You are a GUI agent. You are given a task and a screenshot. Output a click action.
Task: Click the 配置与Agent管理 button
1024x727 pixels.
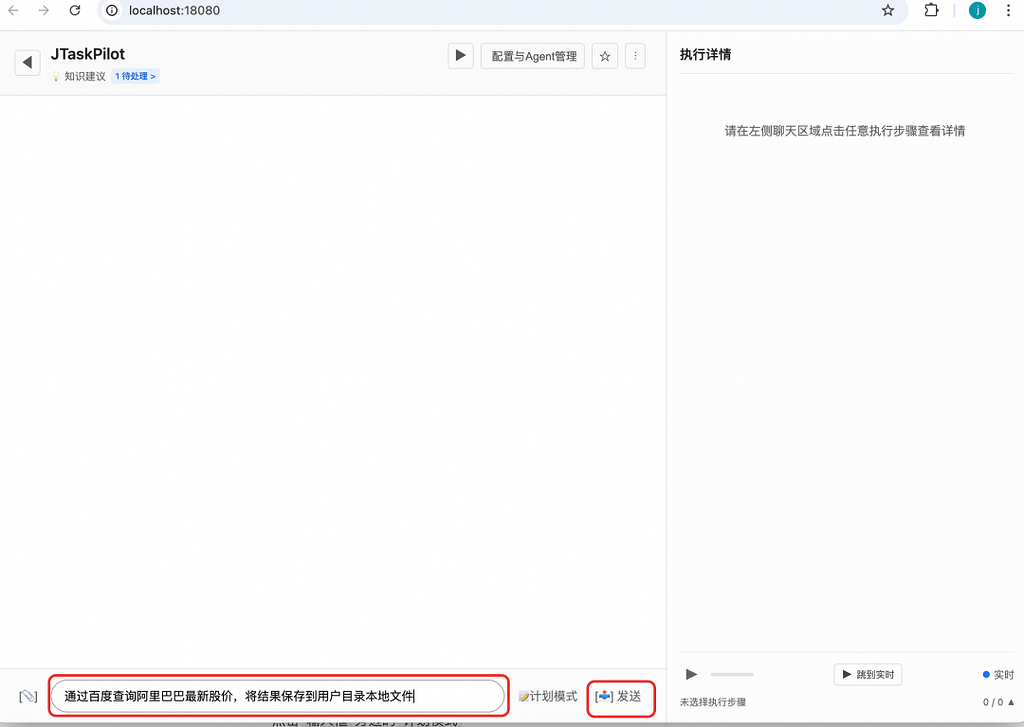coord(532,56)
